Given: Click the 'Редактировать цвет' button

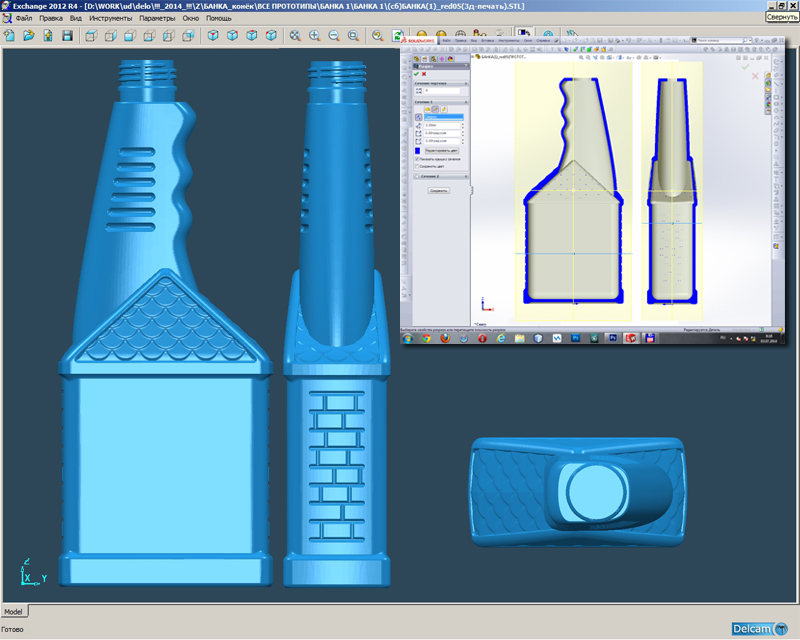Looking at the screenshot, I should 442,151.
